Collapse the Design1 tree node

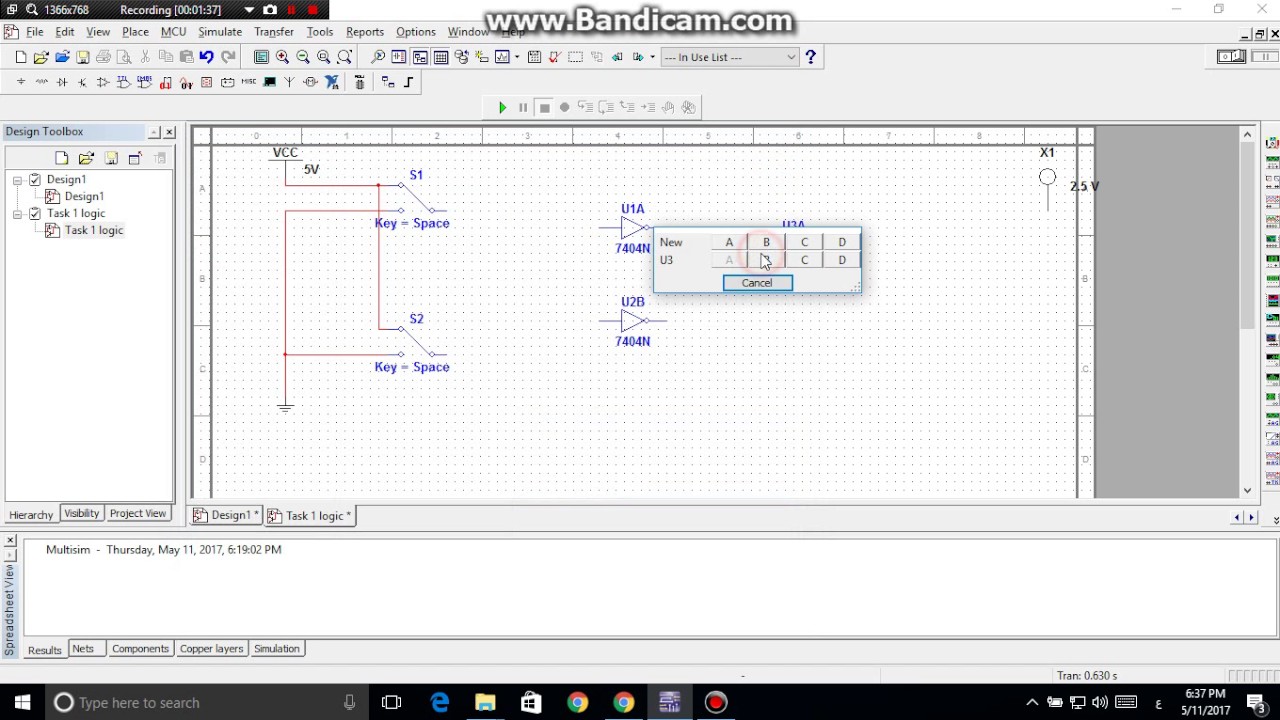tap(17, 179)
